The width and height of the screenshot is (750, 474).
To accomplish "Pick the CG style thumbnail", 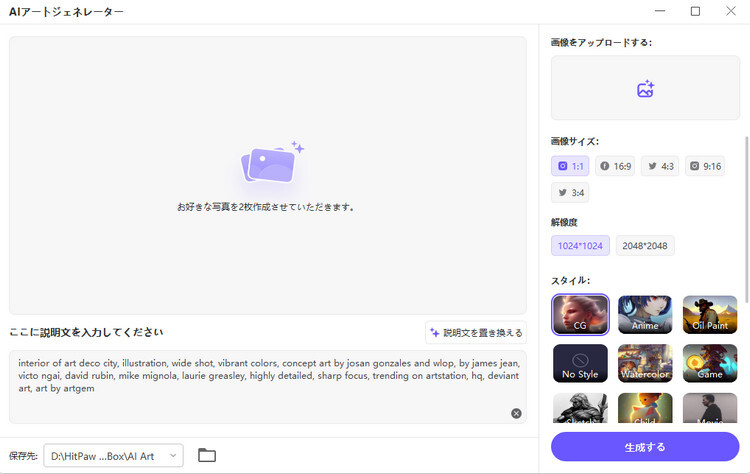I will click(580, 314).
